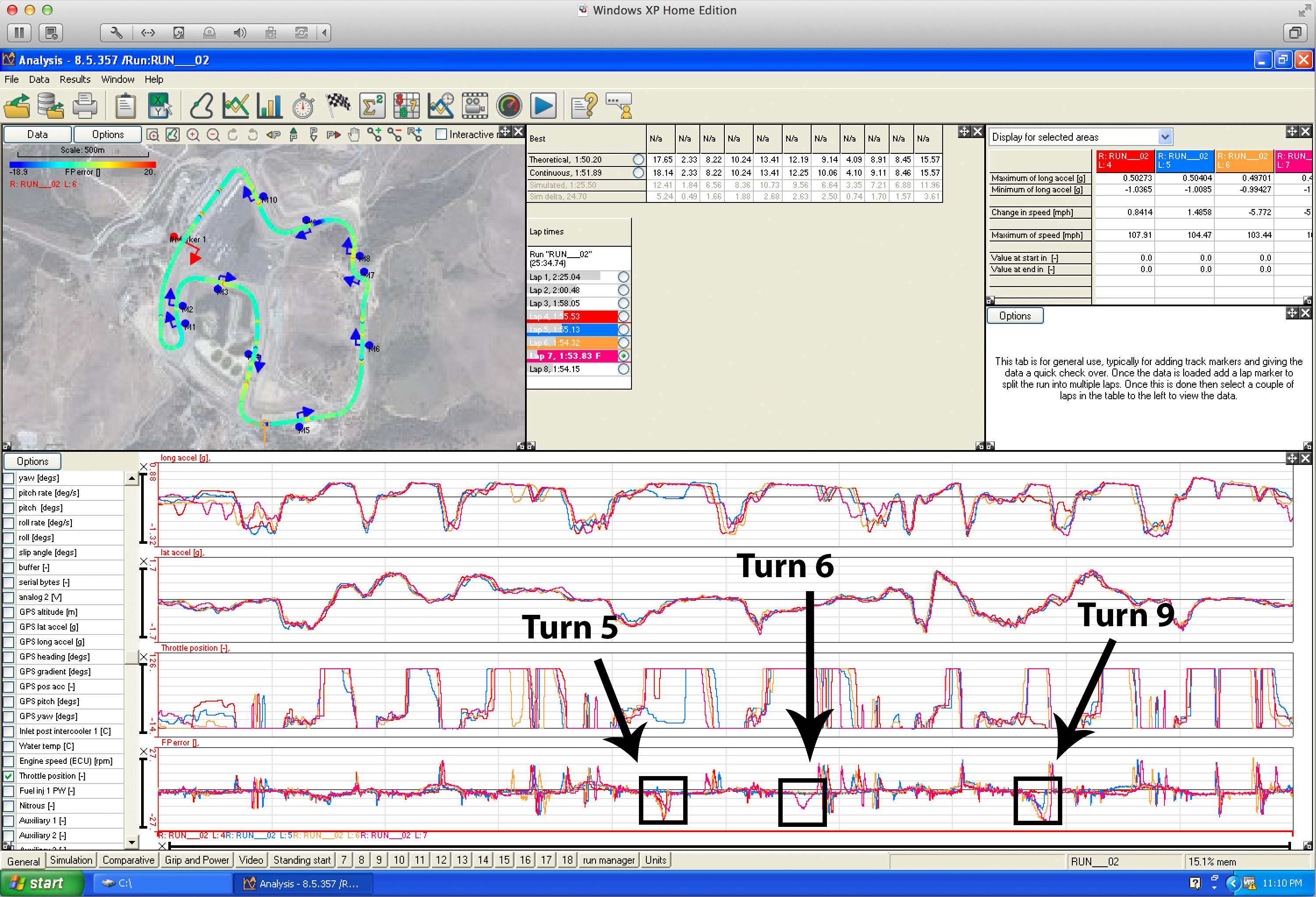Click the printer icon
Screen dimensions: 1316x897
click(85, 106)
